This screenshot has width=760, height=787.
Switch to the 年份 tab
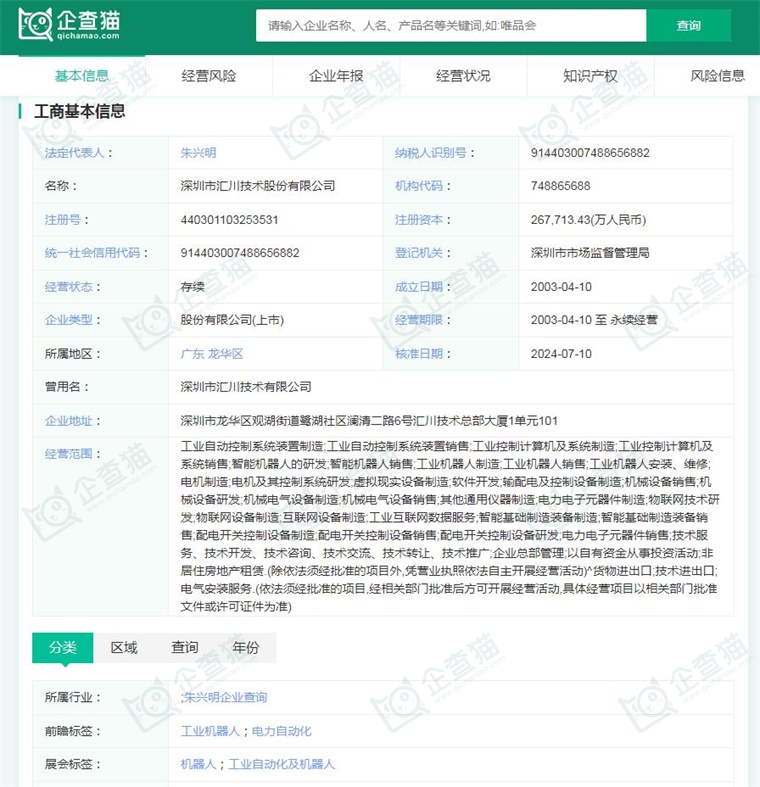(x=245, y=648)
